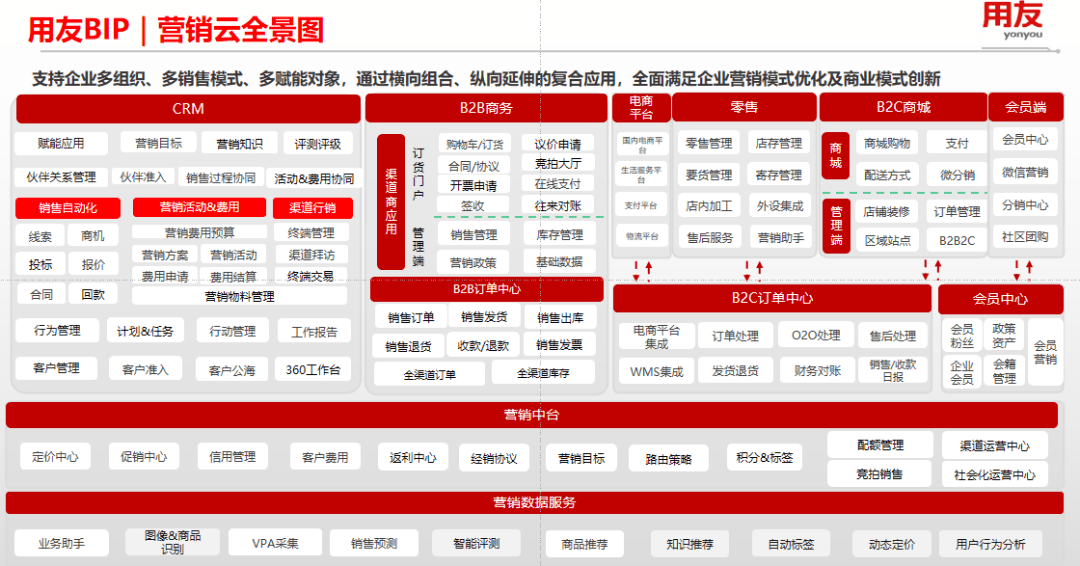Select the 开票申请 box
This screenshot has width=1080, height=566.
[x=473, y=185]
